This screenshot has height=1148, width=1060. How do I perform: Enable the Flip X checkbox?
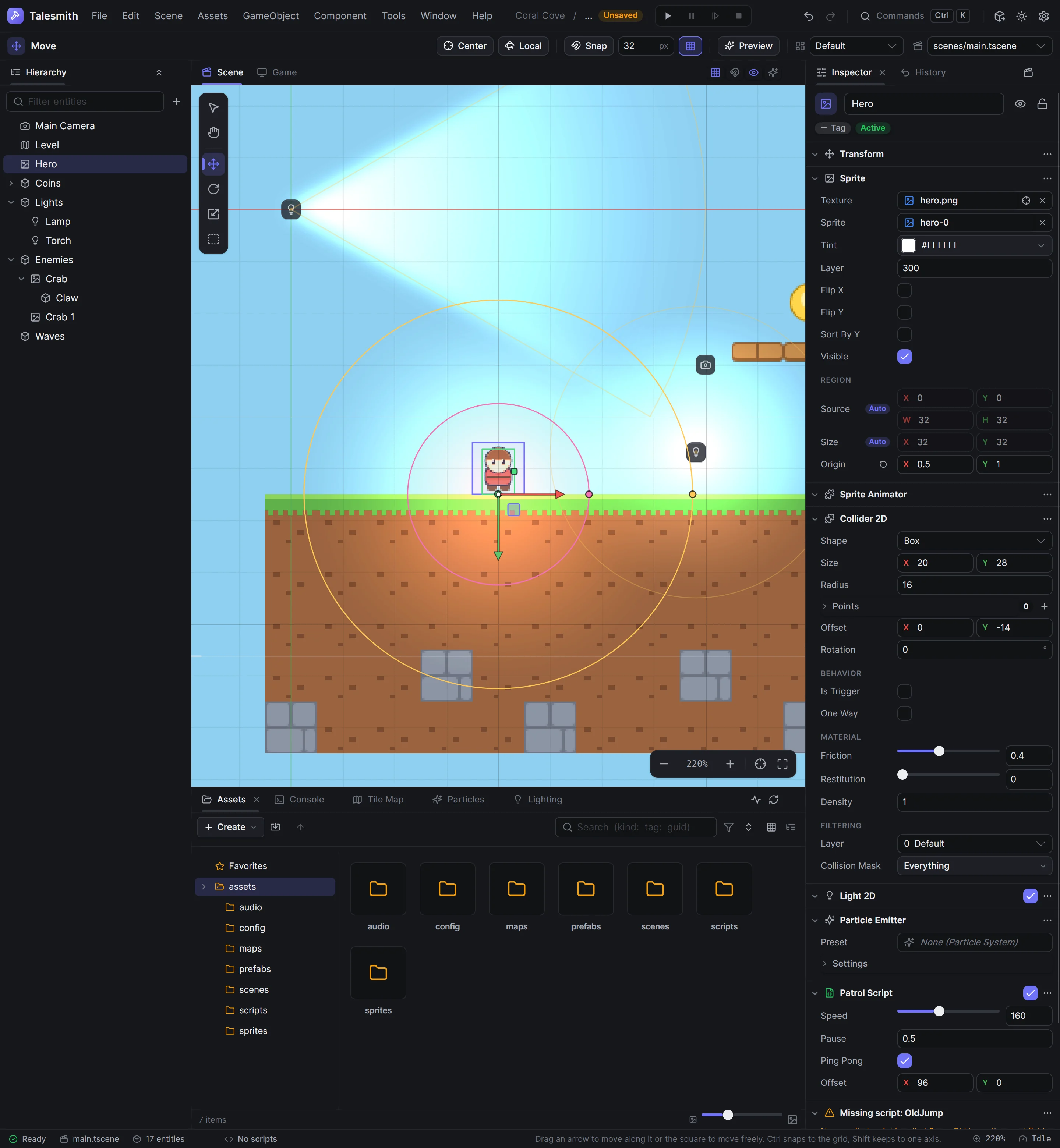tap(905, 290)
